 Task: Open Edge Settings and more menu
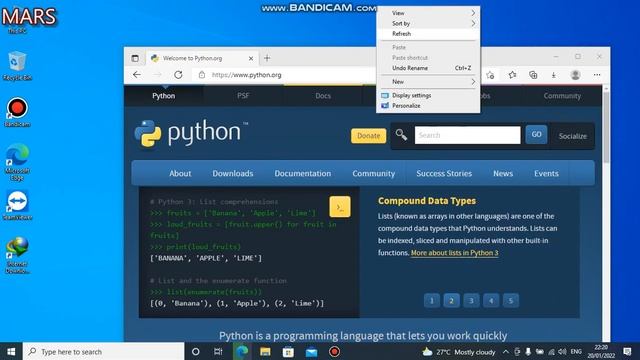597,75
